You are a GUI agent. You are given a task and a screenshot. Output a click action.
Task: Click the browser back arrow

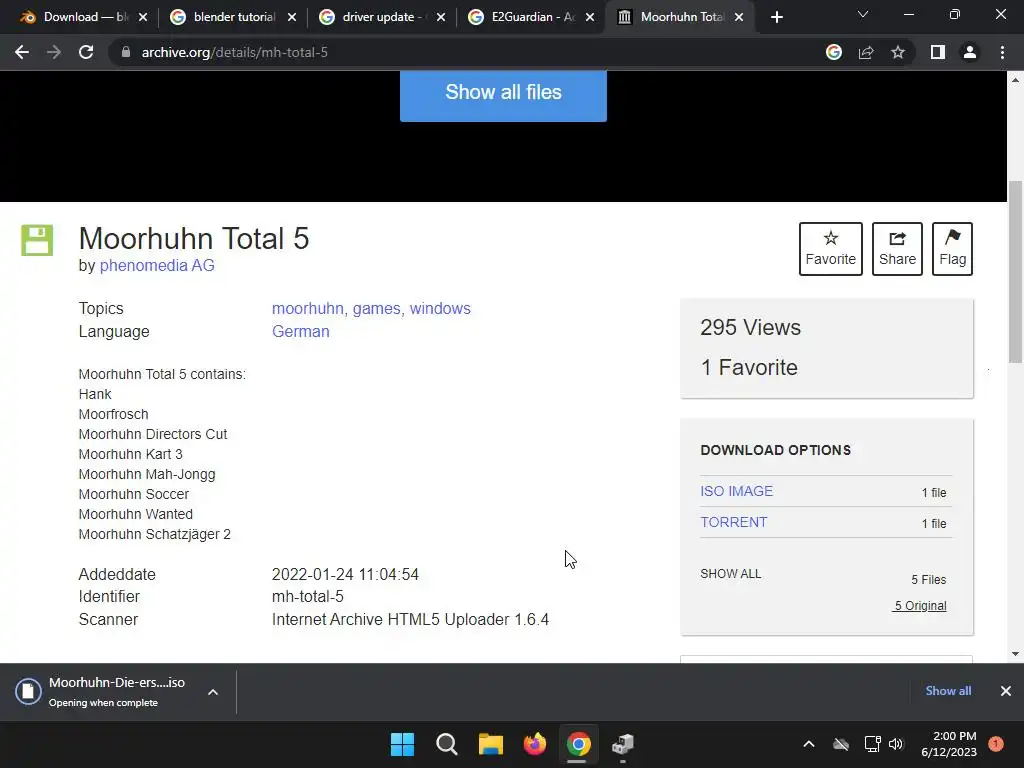coord(22,52)
